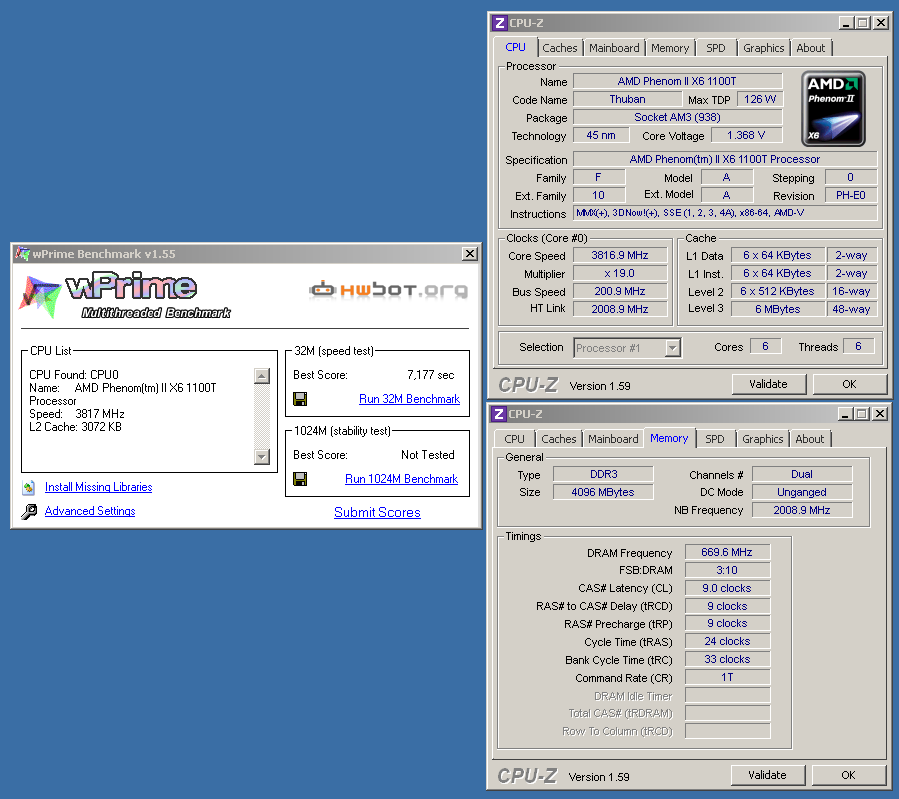Open SPD tab in lower CPU-Z window

(714, 439)
